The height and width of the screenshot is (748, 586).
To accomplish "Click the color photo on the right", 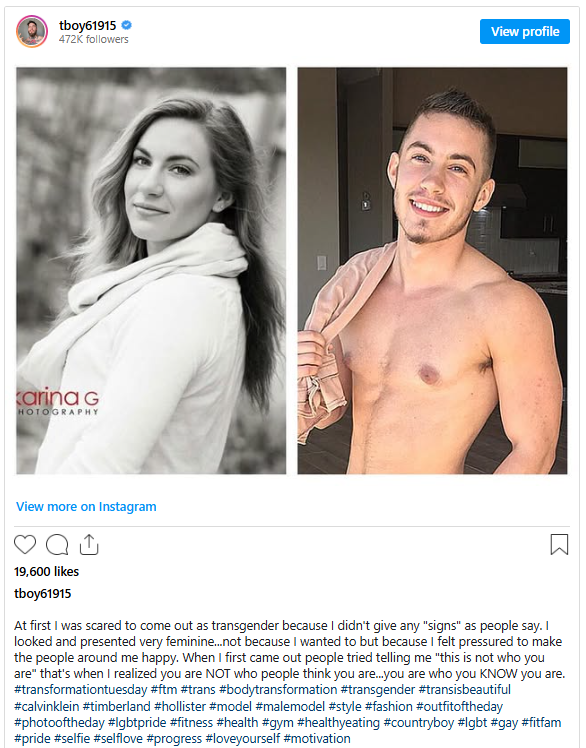I will [x=432, y=270].
